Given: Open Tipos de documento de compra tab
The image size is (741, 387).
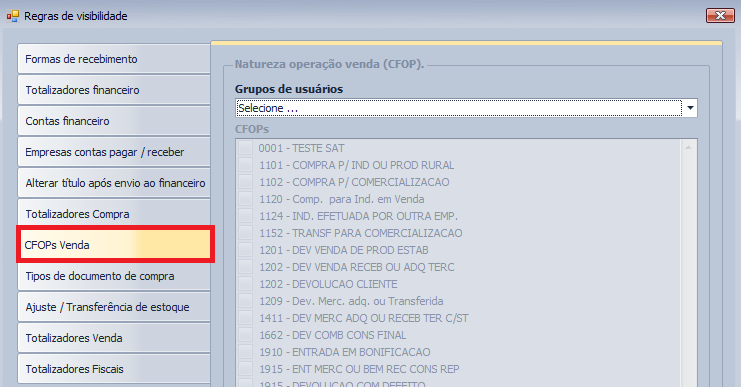Looking at the screenshot, I should pos(114,276).
